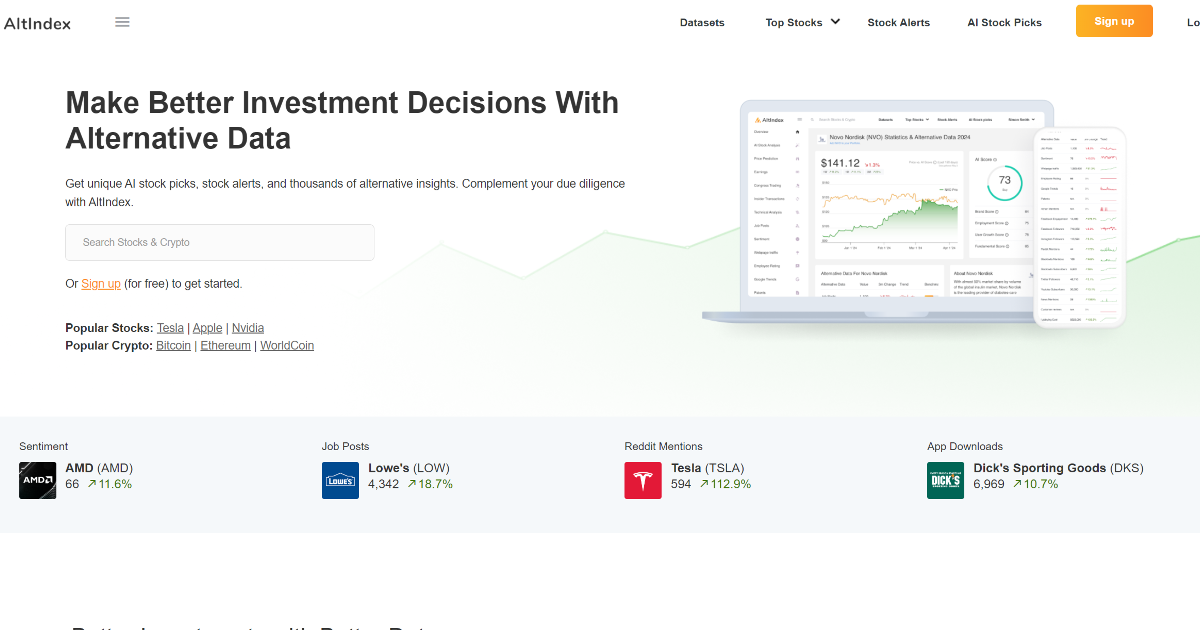Click the AltIndex logo
The height and width of the screenshot is (630, 1200).
point(38,22)
